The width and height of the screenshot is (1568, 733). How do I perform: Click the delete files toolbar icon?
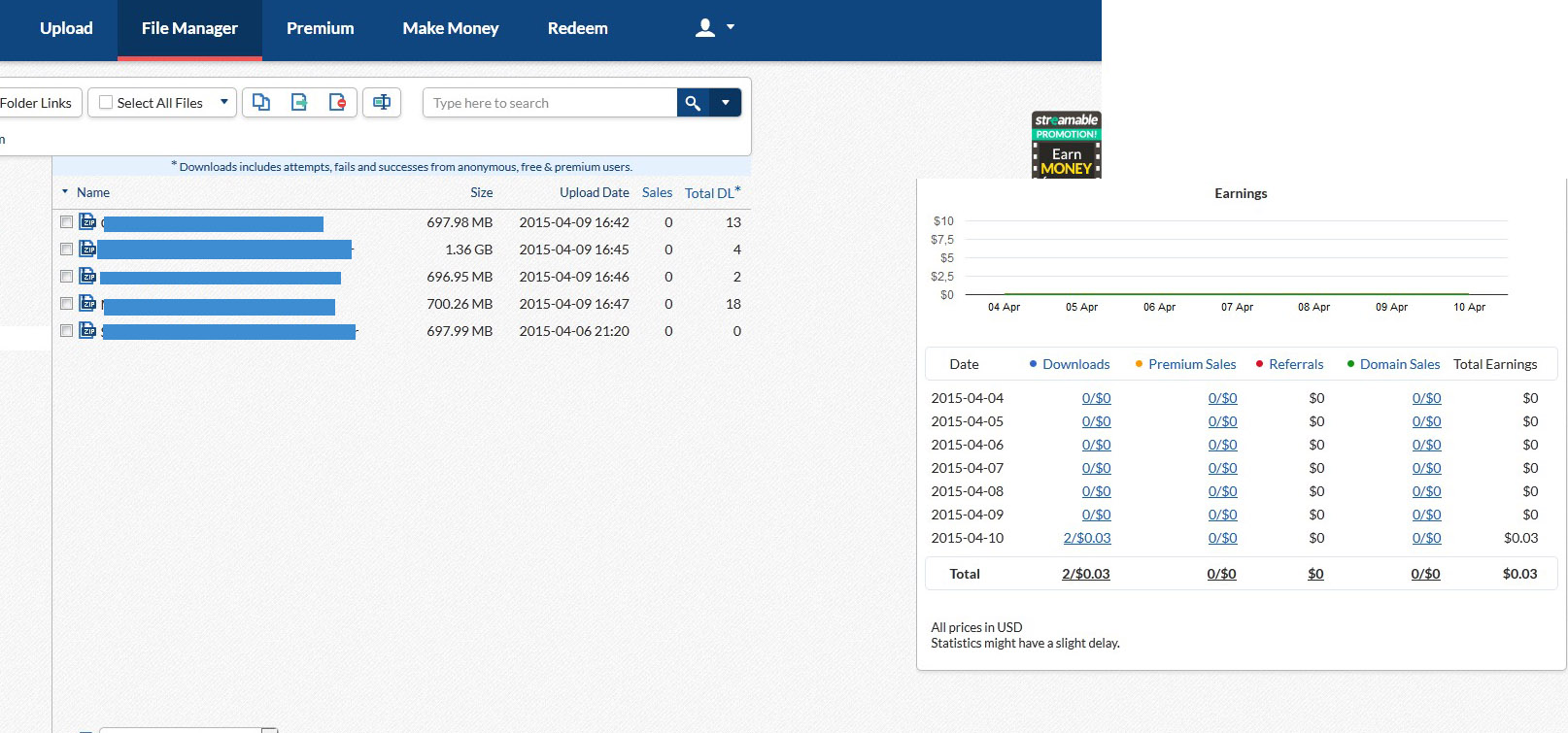click(x=337, y=102)
